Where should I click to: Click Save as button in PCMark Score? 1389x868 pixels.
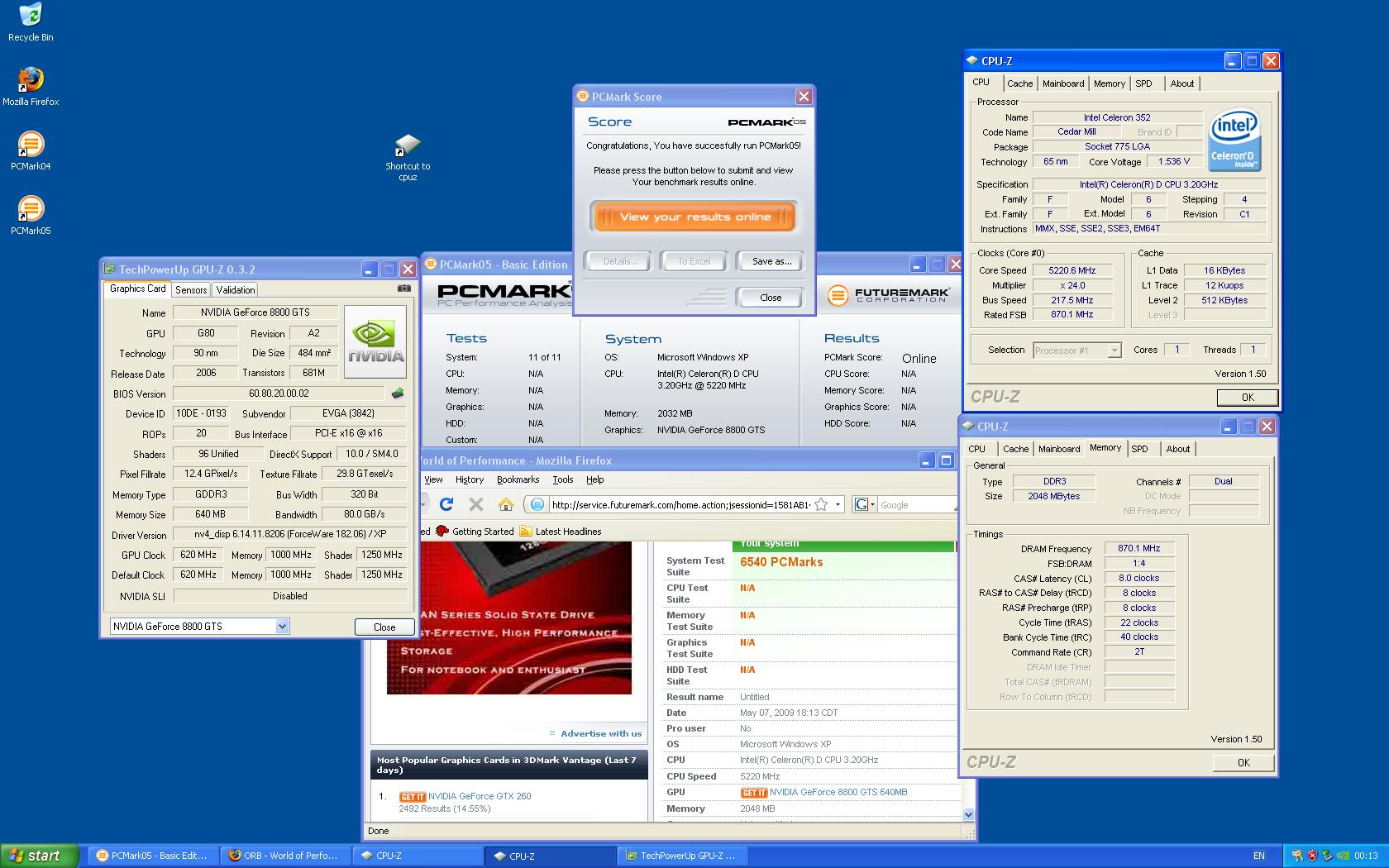tap(771, 261)
